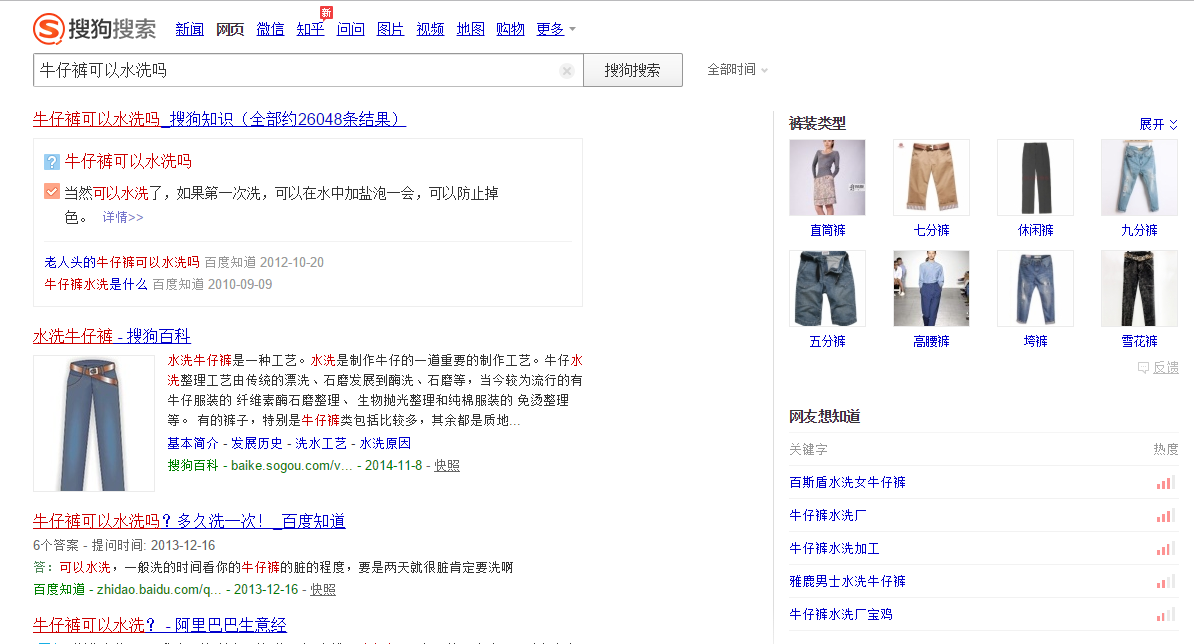Viewport: 1194px width, 644px height.
Task: Click the heat bar icon for 百斯盾水洗女牛仔裤
Action: coord(1165,483)
